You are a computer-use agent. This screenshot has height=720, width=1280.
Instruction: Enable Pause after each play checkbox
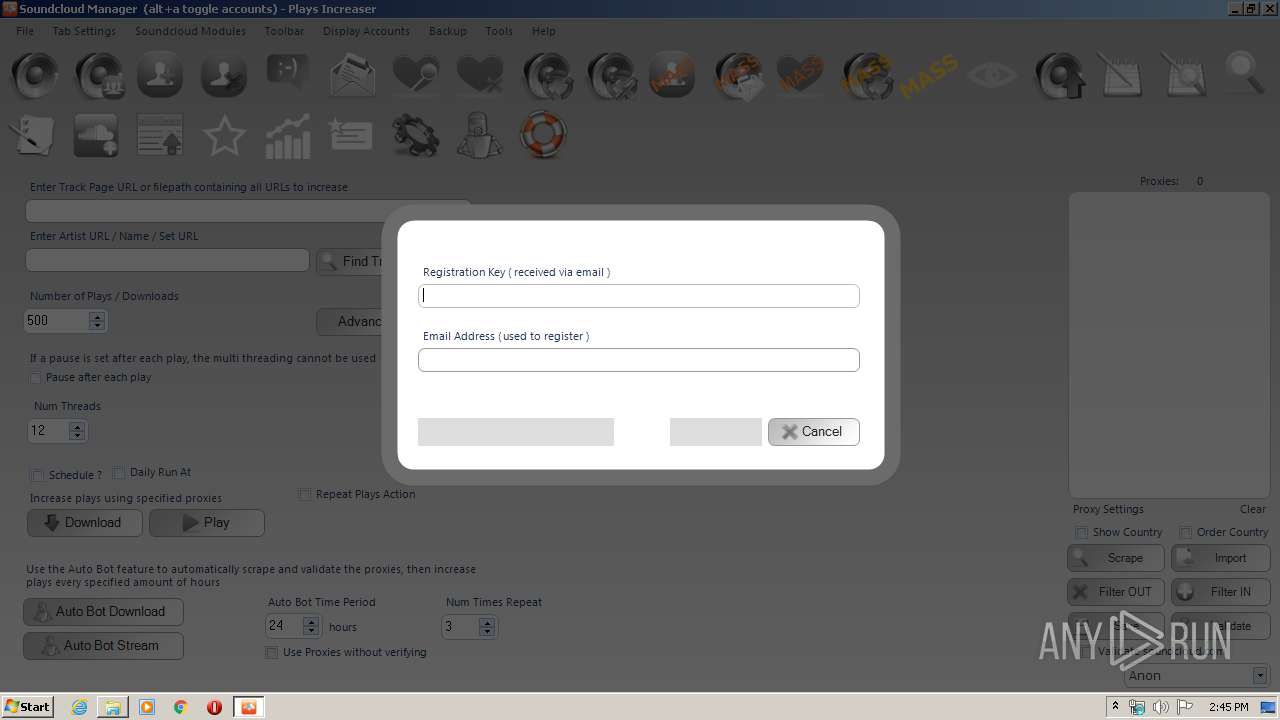[36, 378]
